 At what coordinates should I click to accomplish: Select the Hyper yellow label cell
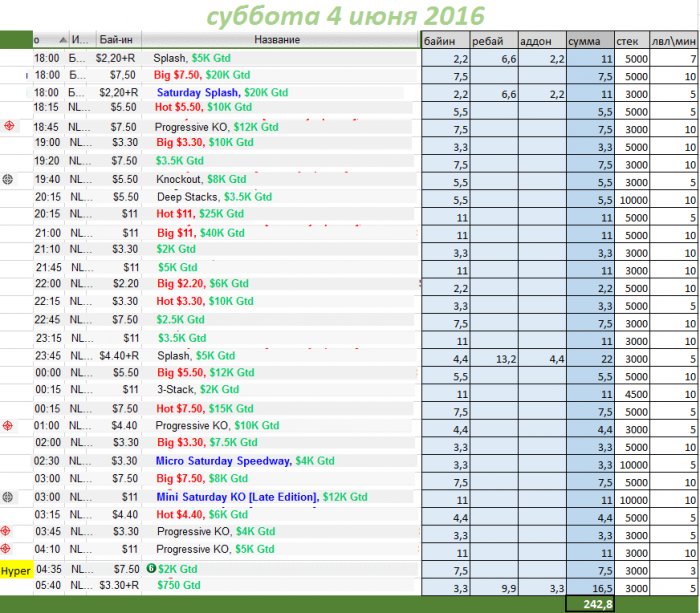tap(17, 571)
